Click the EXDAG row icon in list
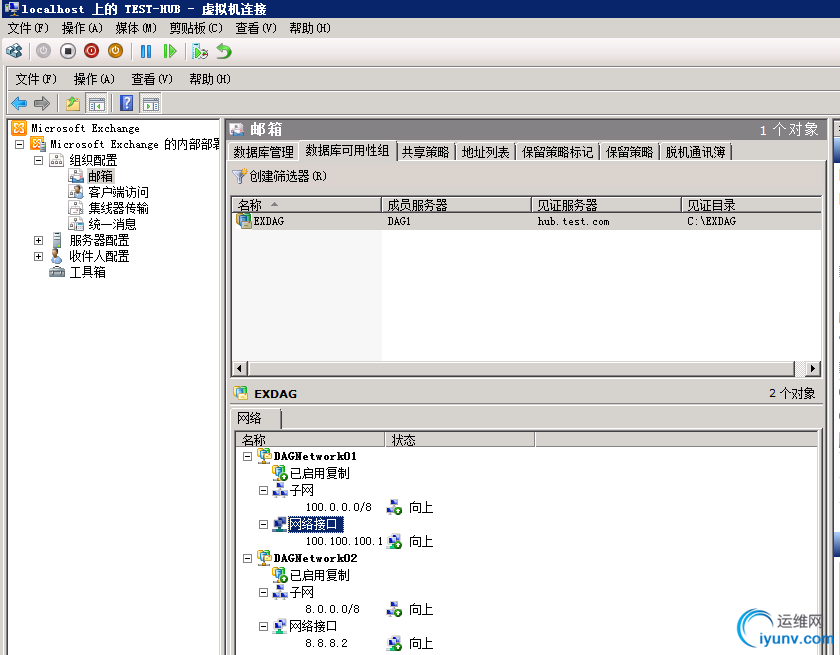The width and height of the screenshot is (840, 655). (244, 221)
